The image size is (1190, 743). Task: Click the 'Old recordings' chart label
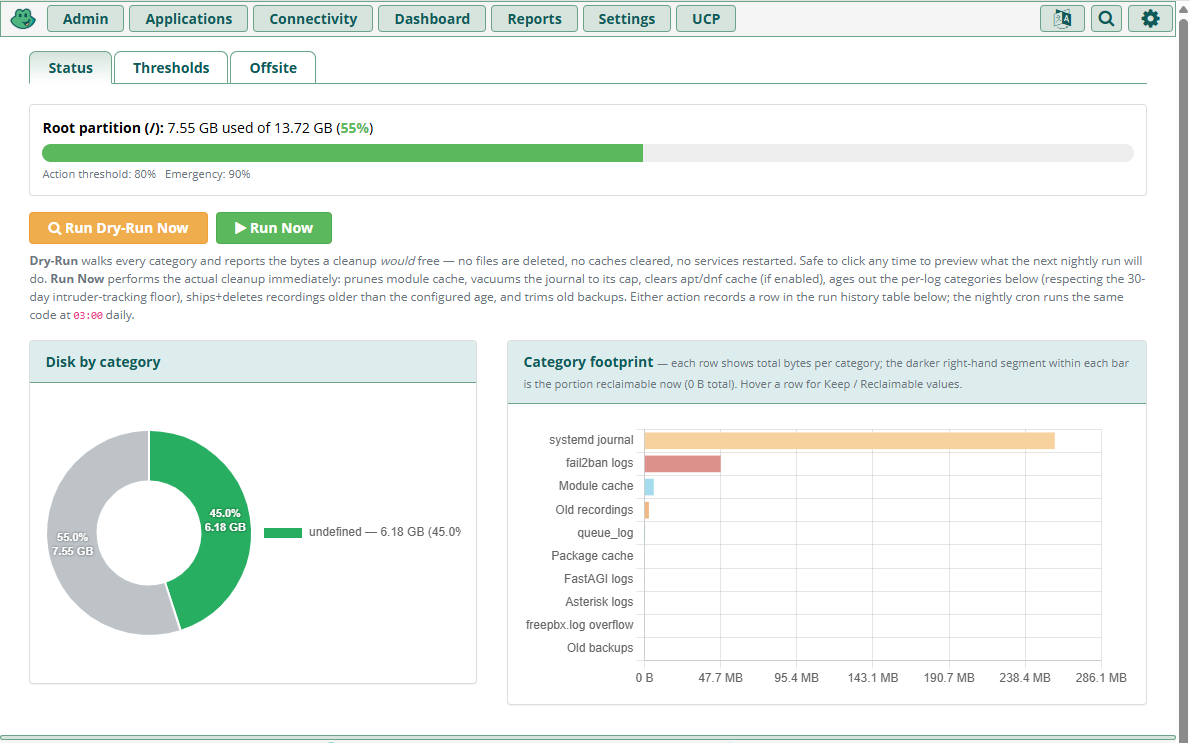tap(593, 510)
